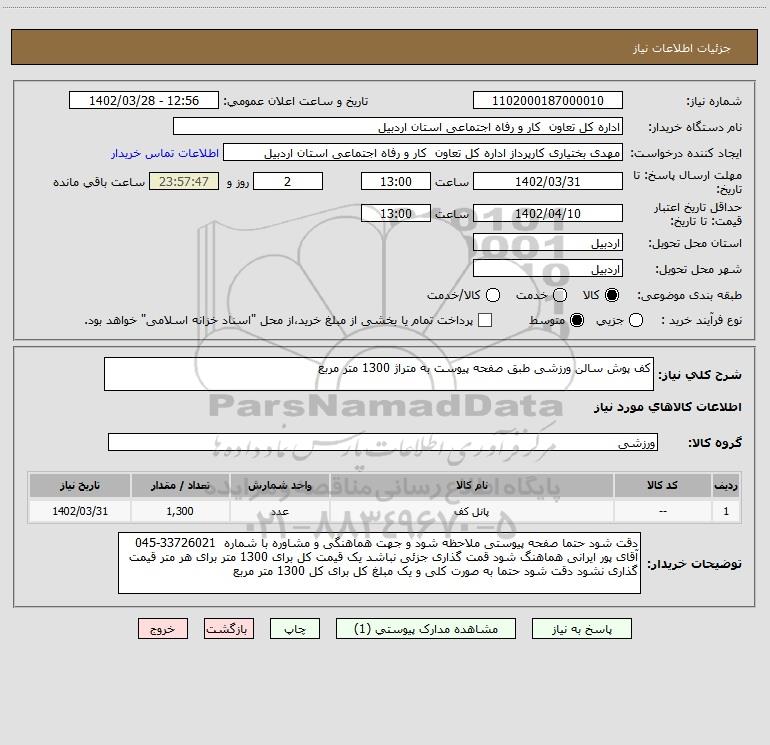Image resolution: width=770 pixels, height=745 pixels.
Task: Toggle the اسناد خزانه اسلامی payment checkbox
Action: pyautogui.click(x=485, y=320)
